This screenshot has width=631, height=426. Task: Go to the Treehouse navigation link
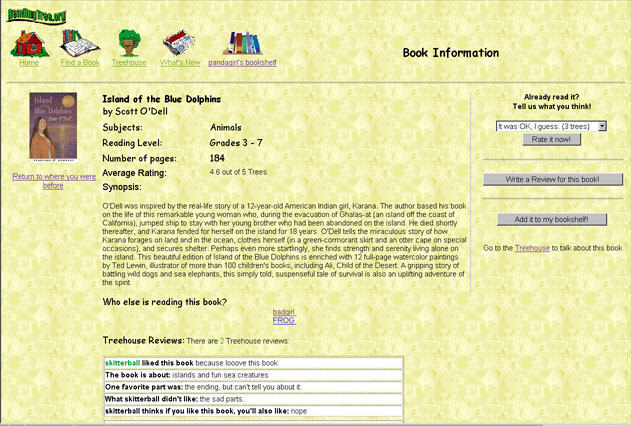(129, 63)
